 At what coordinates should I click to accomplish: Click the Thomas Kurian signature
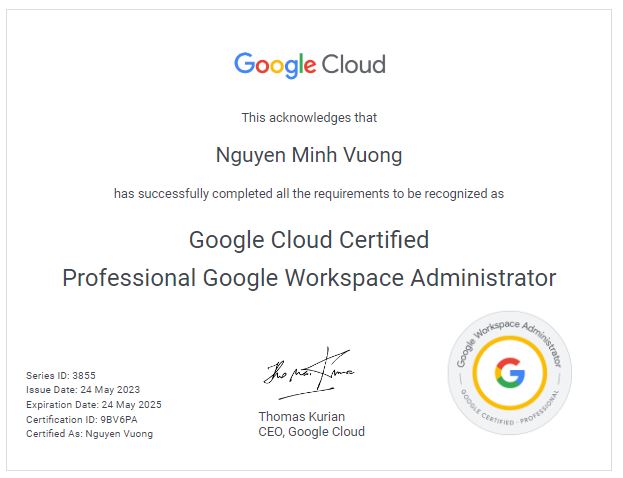[309, 373]
